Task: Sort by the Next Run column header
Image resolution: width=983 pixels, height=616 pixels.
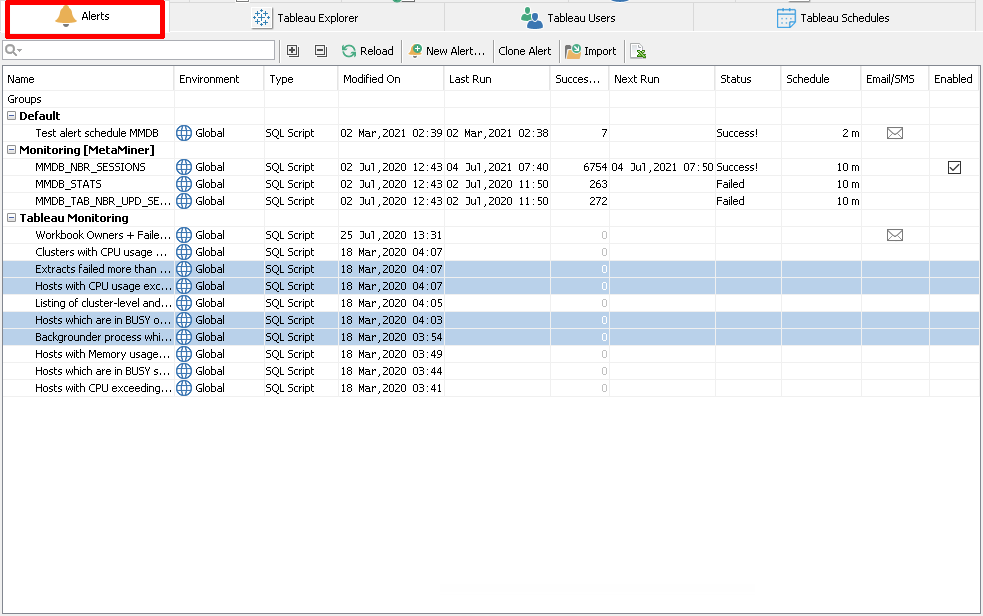Action: (x=662, y=79)
